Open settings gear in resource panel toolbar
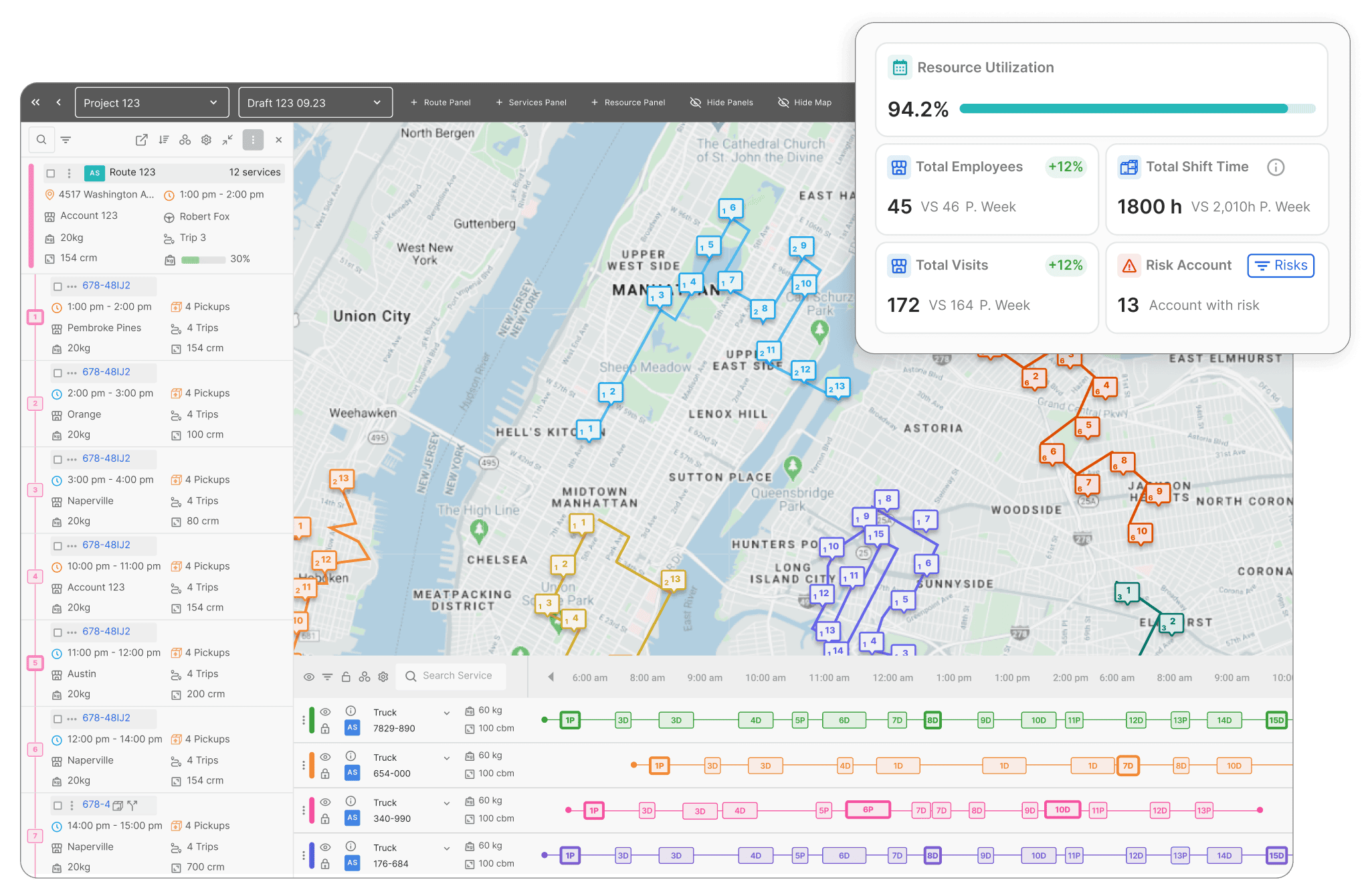 click(x=383, y=677)
